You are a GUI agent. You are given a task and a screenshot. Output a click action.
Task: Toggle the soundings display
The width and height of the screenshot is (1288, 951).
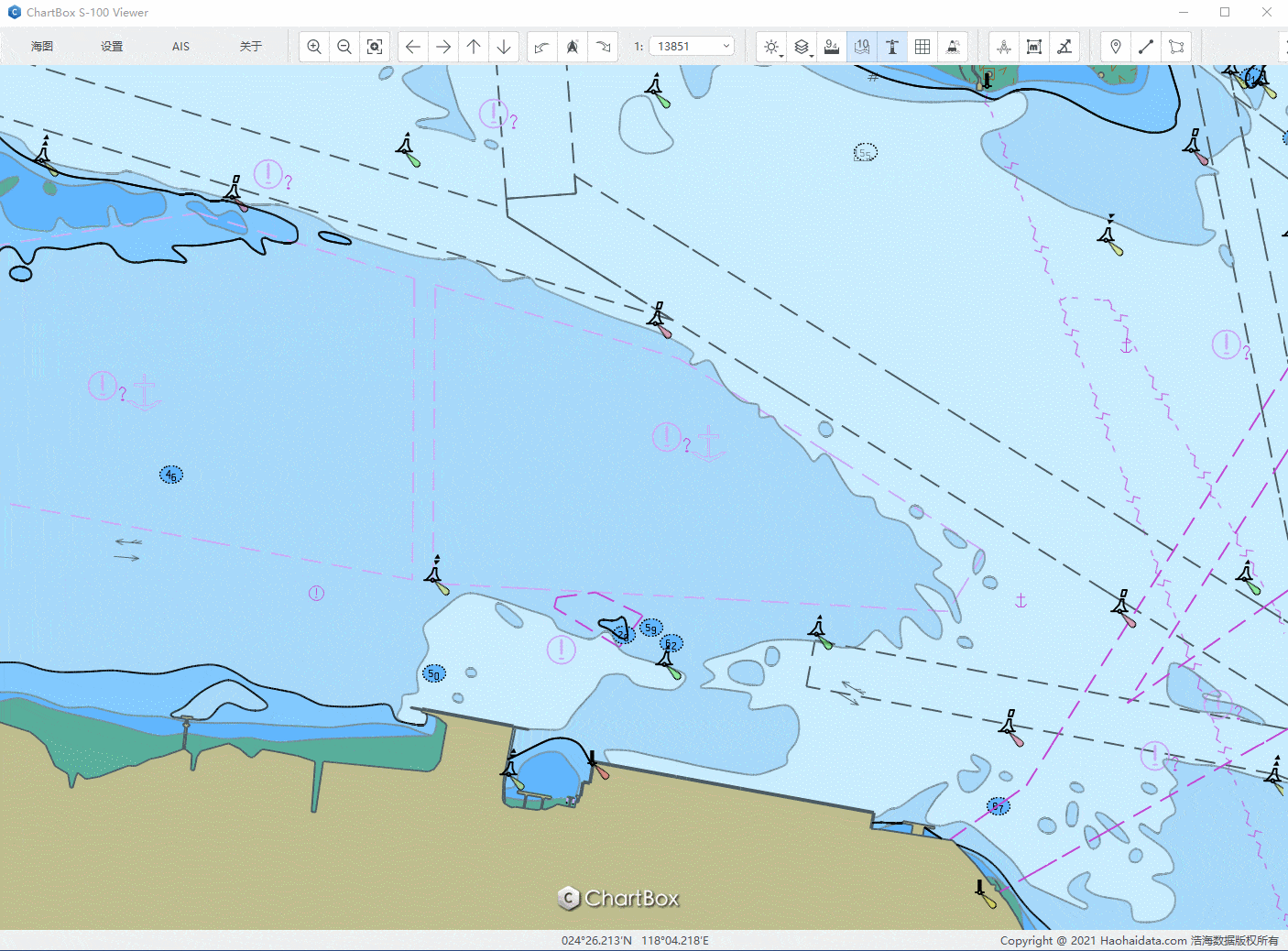(832, 47)
